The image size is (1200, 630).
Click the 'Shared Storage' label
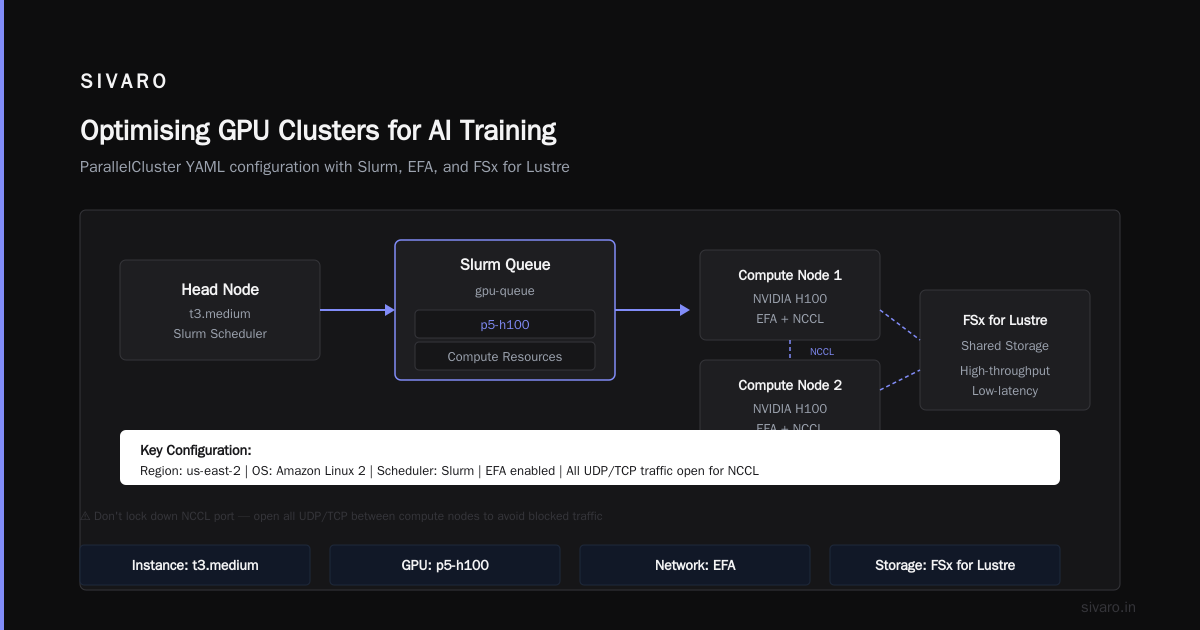1005,346
